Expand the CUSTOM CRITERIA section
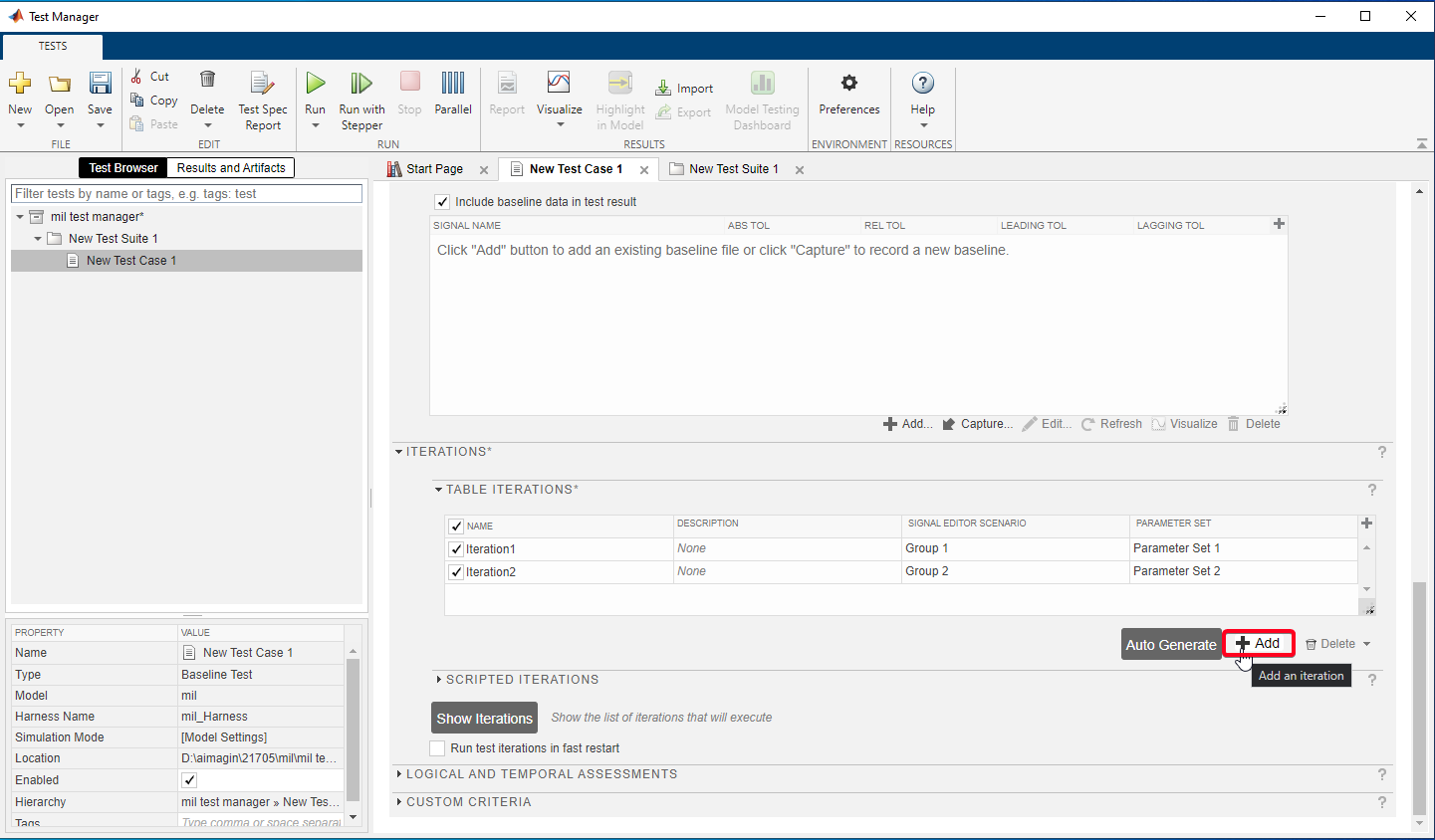The image size is (1435, 840). point(399,802)
